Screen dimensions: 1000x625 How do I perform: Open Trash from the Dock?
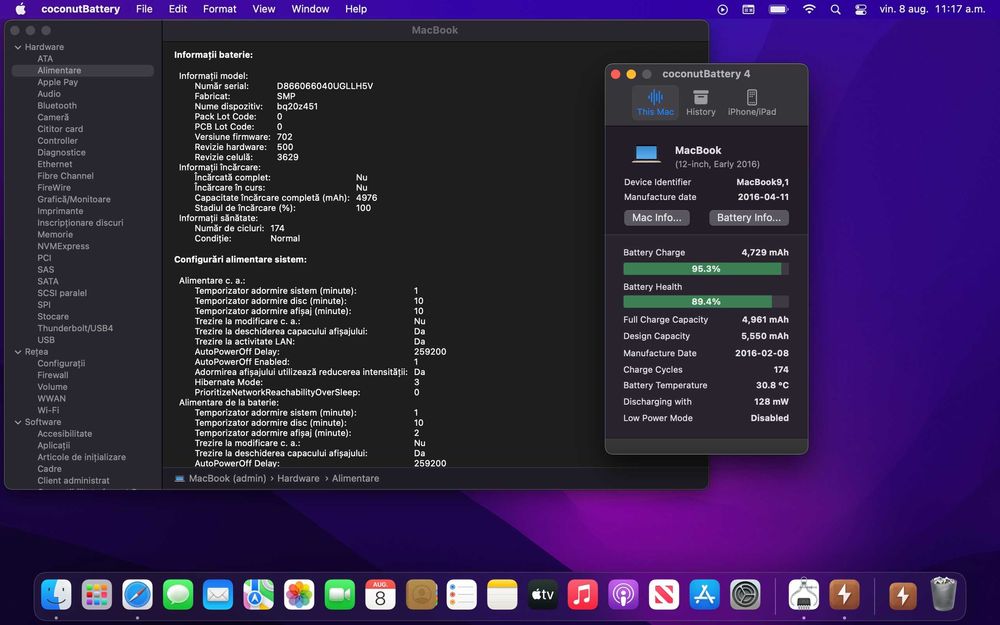click(943, 594)
